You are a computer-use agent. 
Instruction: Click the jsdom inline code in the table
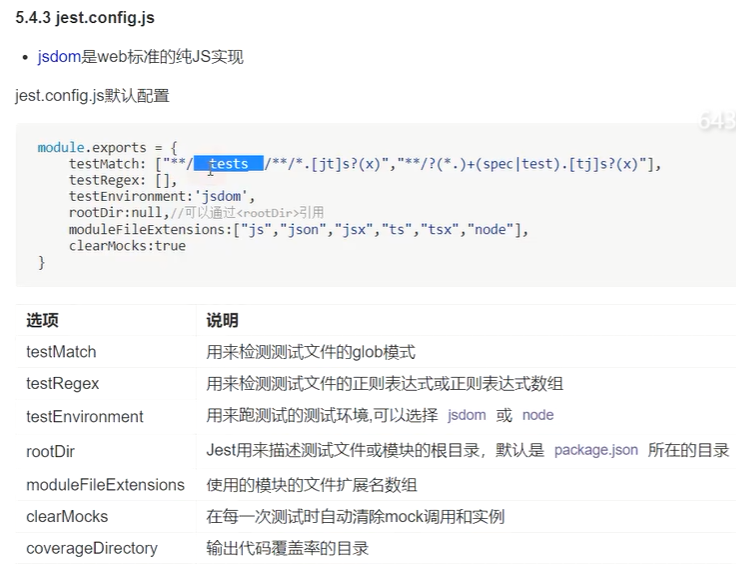(x=466, y=415)
